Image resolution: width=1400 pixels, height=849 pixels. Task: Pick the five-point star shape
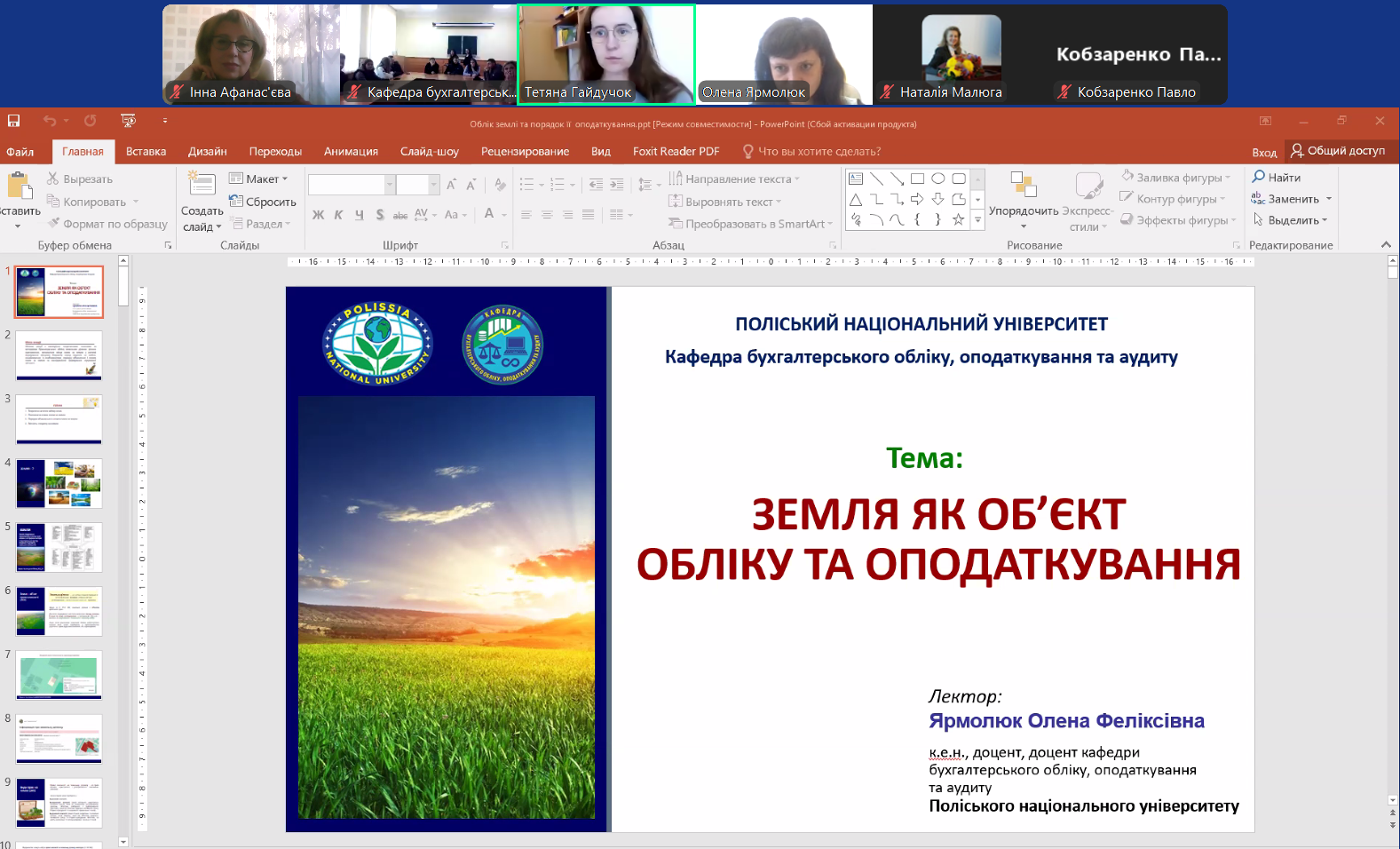point(958,219)
